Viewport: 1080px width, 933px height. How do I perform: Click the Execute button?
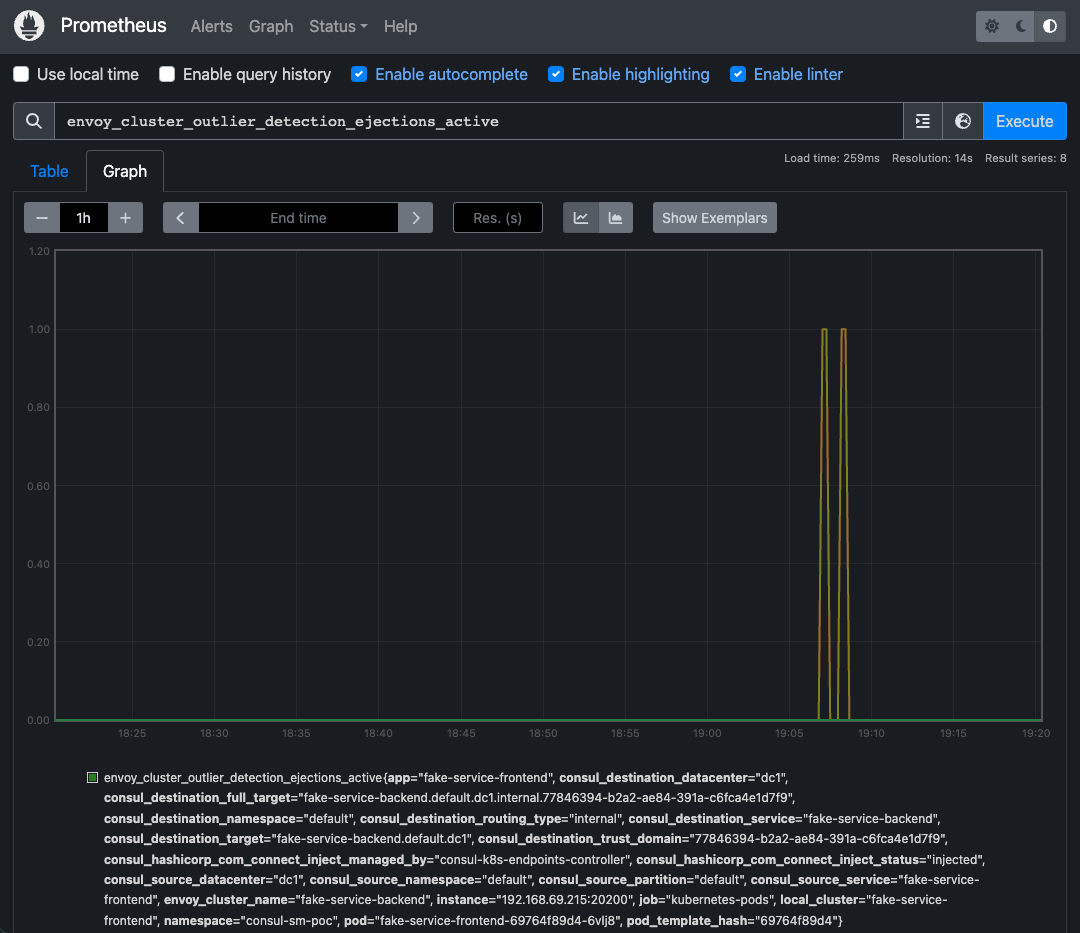(x=1024, y=120)
